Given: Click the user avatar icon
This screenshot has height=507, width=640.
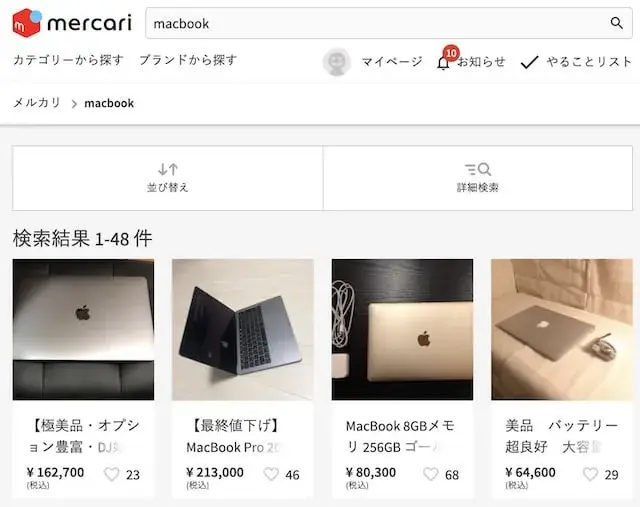Looking at the screenshot, I should point(337,62).
